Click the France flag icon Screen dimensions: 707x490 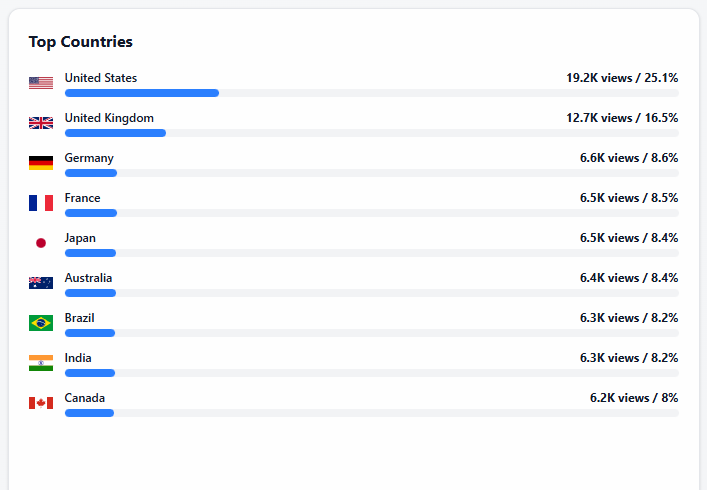coord(41,203)
